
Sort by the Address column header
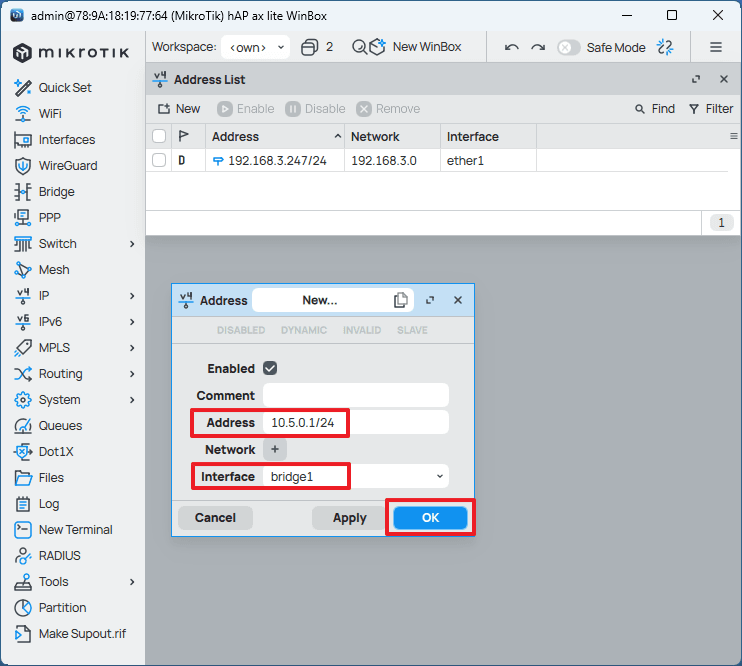[270, 136]
